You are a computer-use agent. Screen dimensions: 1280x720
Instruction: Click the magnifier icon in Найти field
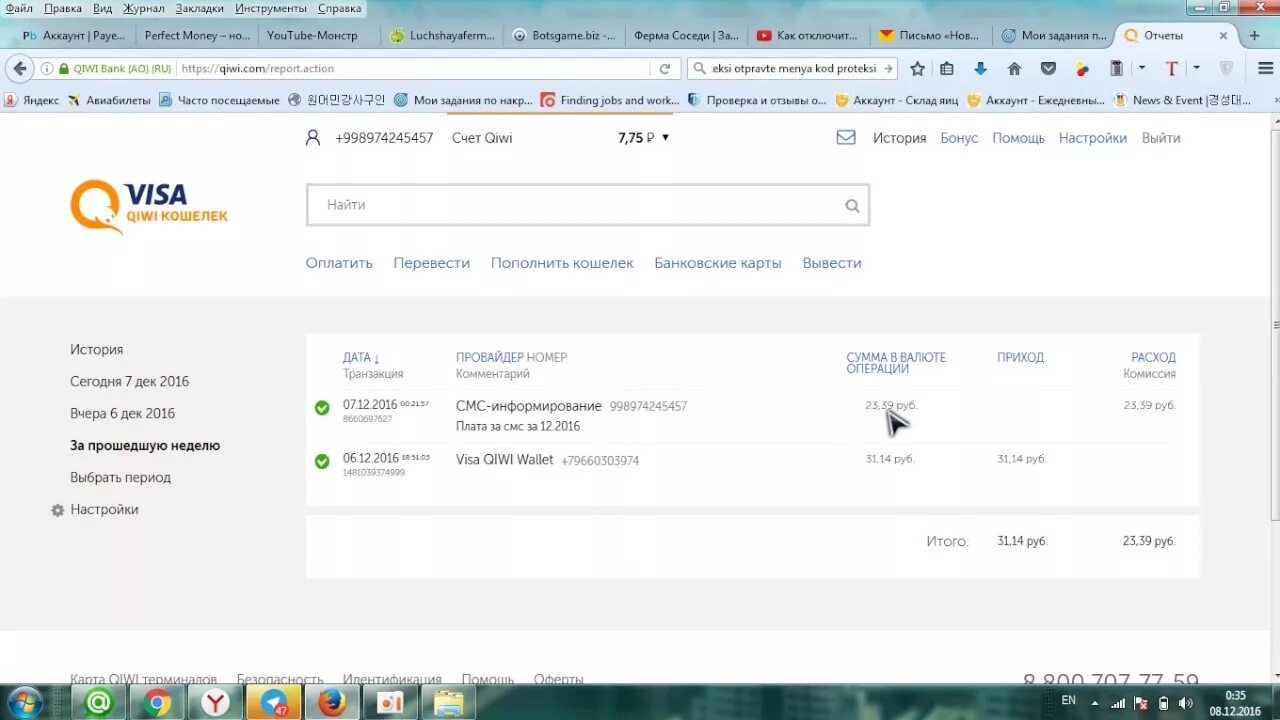[852, 206]
